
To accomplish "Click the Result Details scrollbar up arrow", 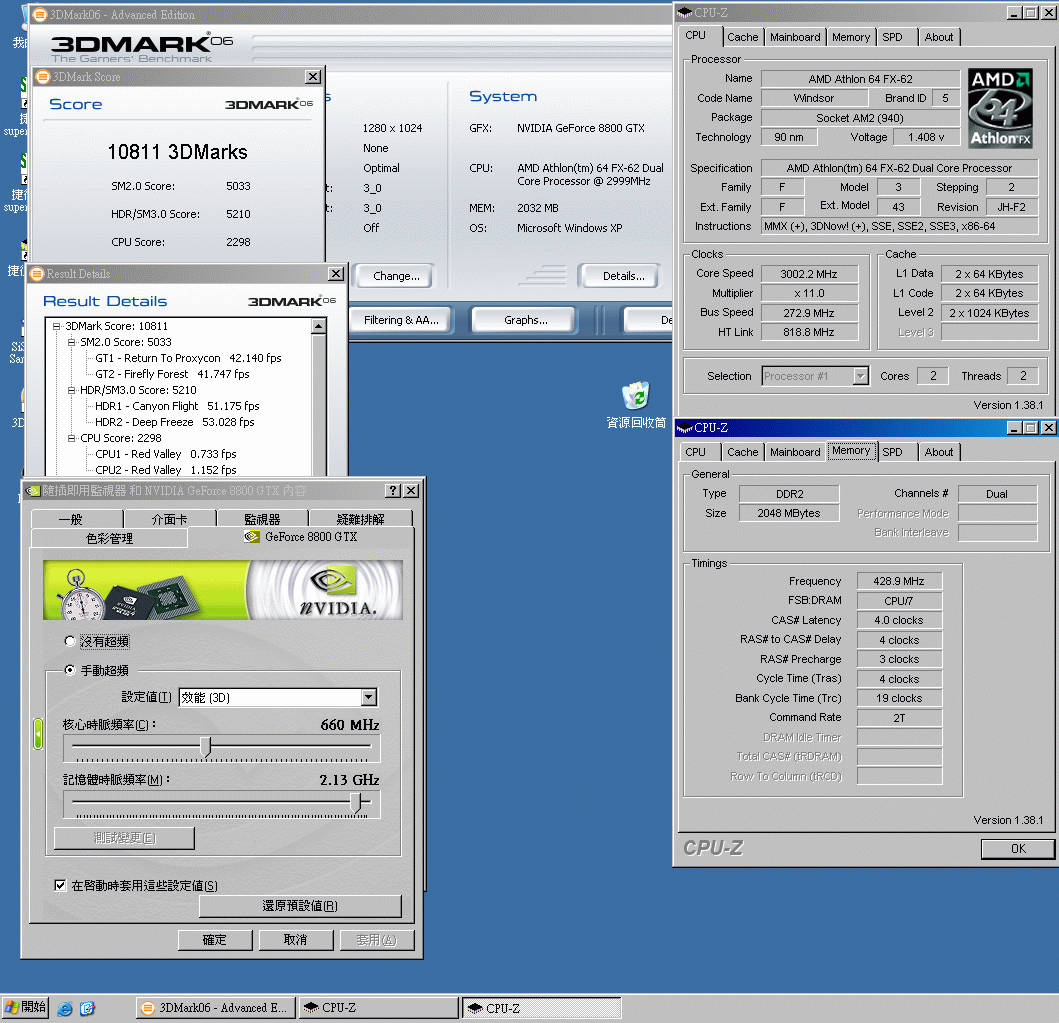I will (319, 326).
